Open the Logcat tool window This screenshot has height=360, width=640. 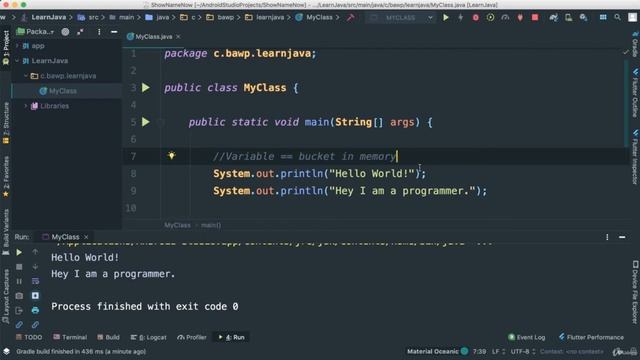tap(149, 337)
